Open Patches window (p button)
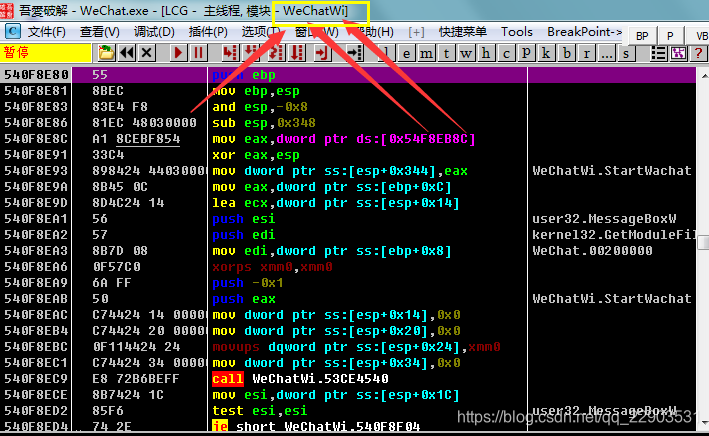The width and height of the screenshot is (709, 436). pos(526,53)
